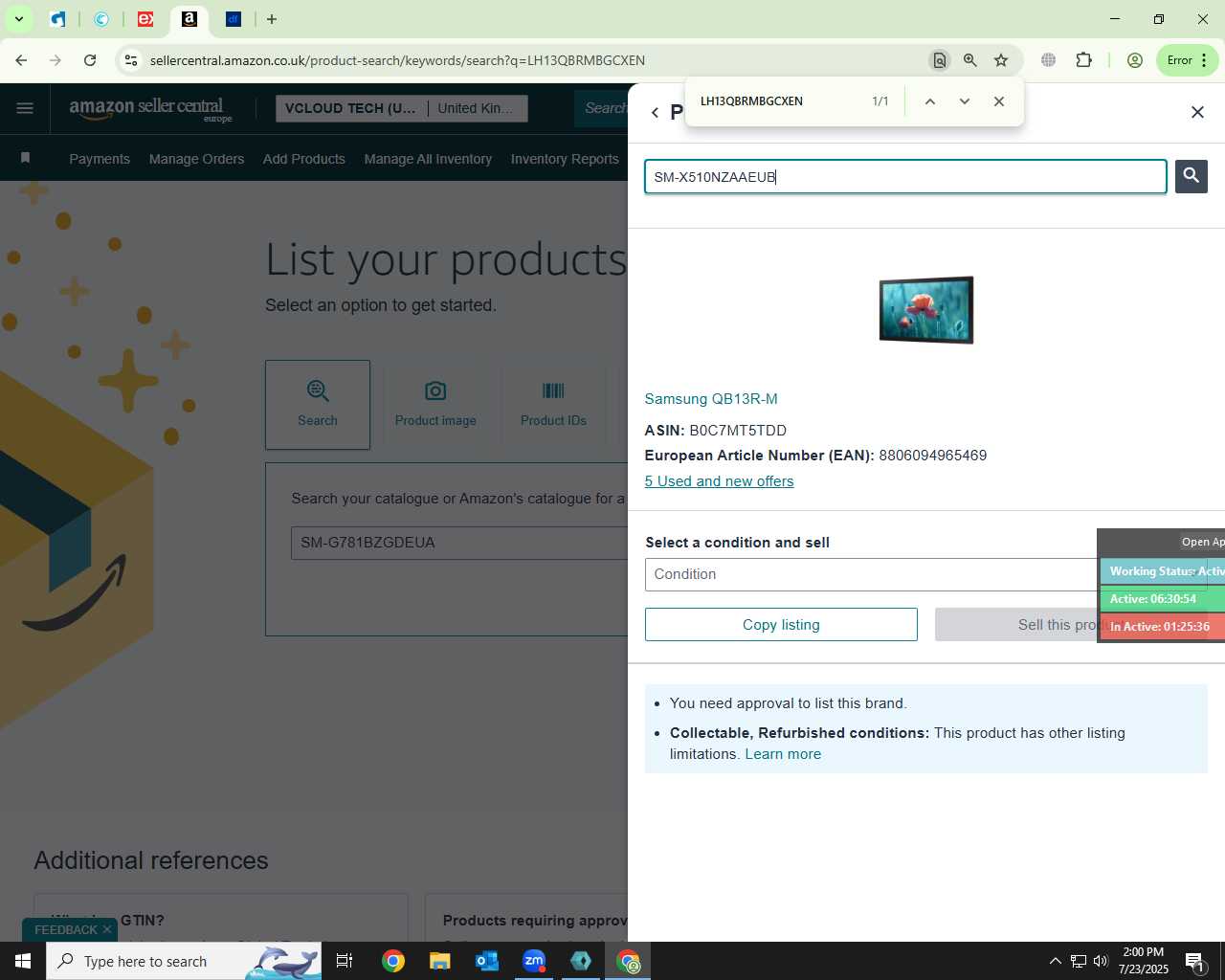
Task: Open the Samsung QB13R-M product link
Action: point(711,399)
